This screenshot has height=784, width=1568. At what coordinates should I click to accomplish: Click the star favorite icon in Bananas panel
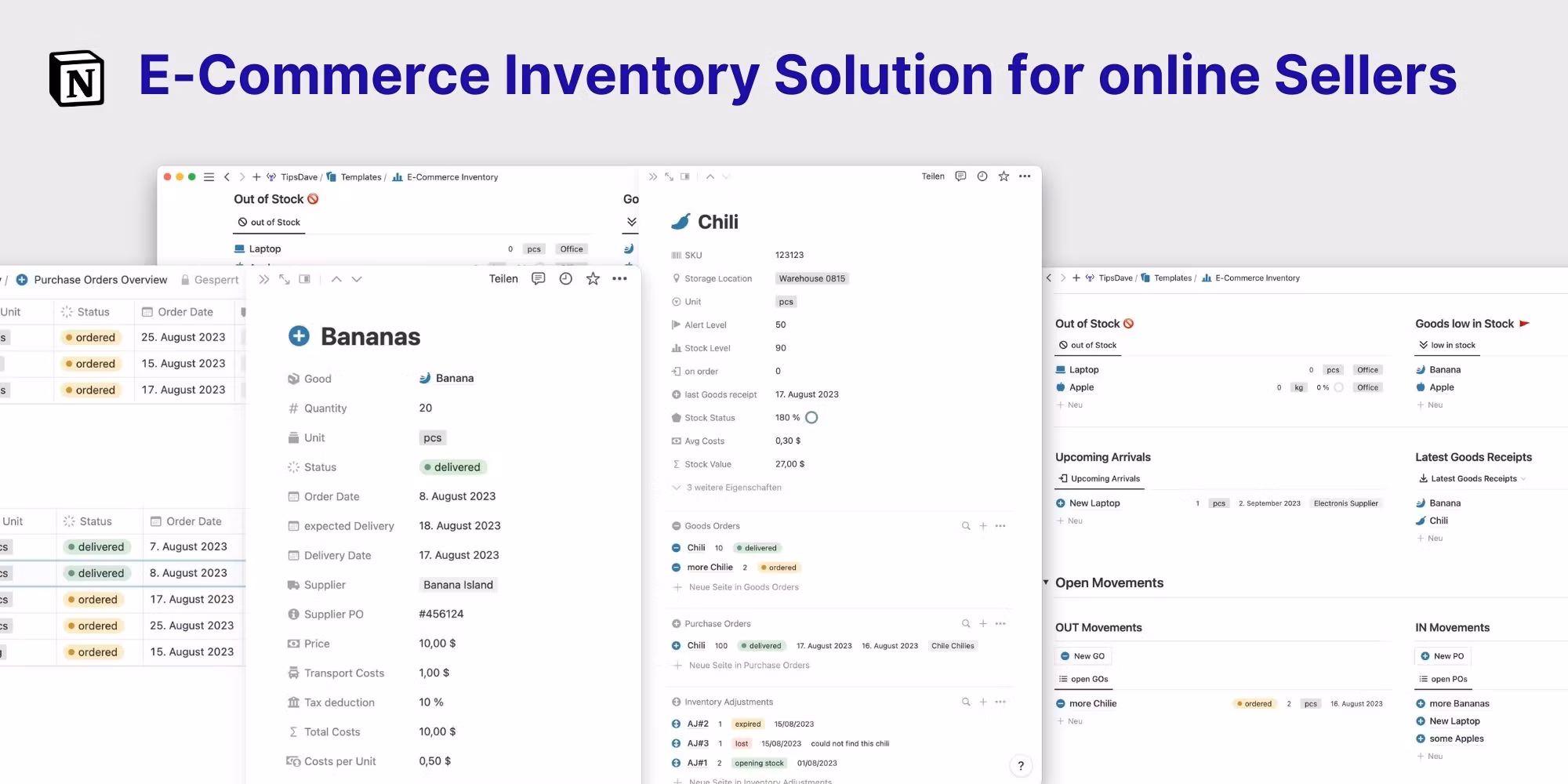coord(593,279)
